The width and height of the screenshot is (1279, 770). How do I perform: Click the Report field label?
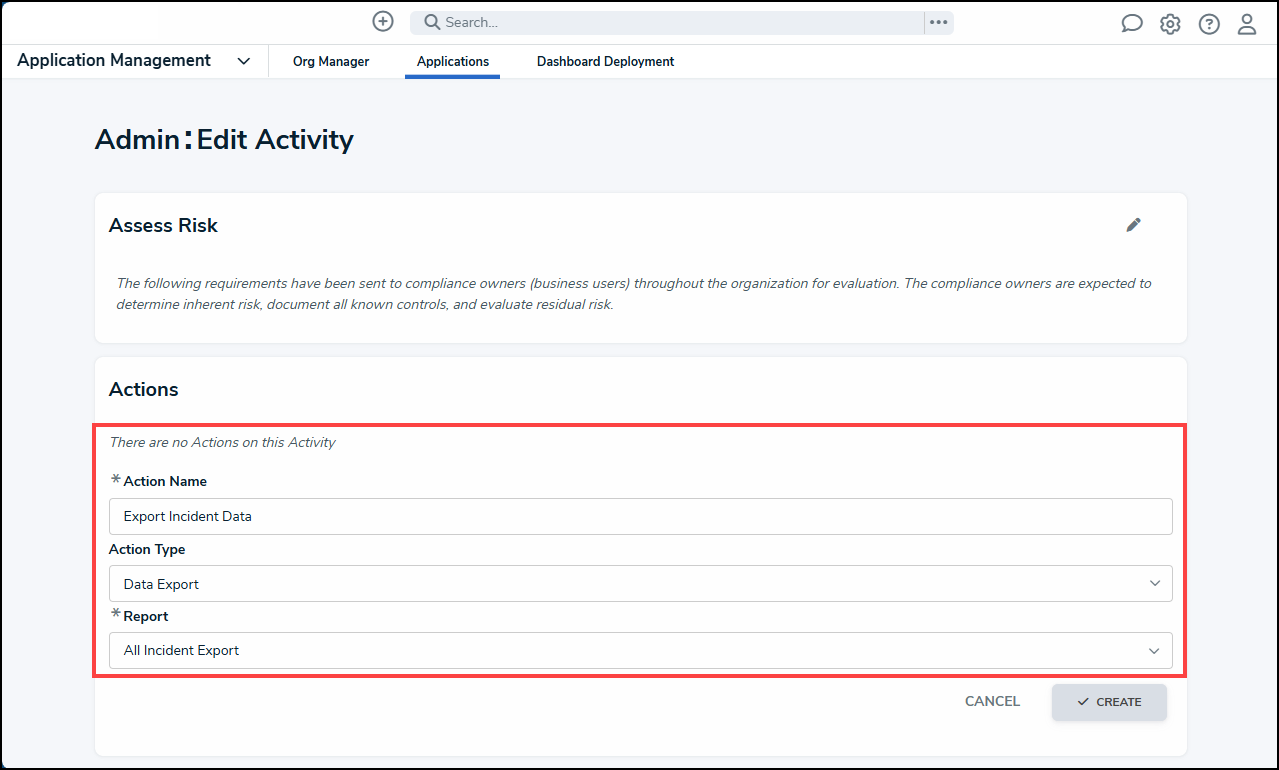[146, 616]
